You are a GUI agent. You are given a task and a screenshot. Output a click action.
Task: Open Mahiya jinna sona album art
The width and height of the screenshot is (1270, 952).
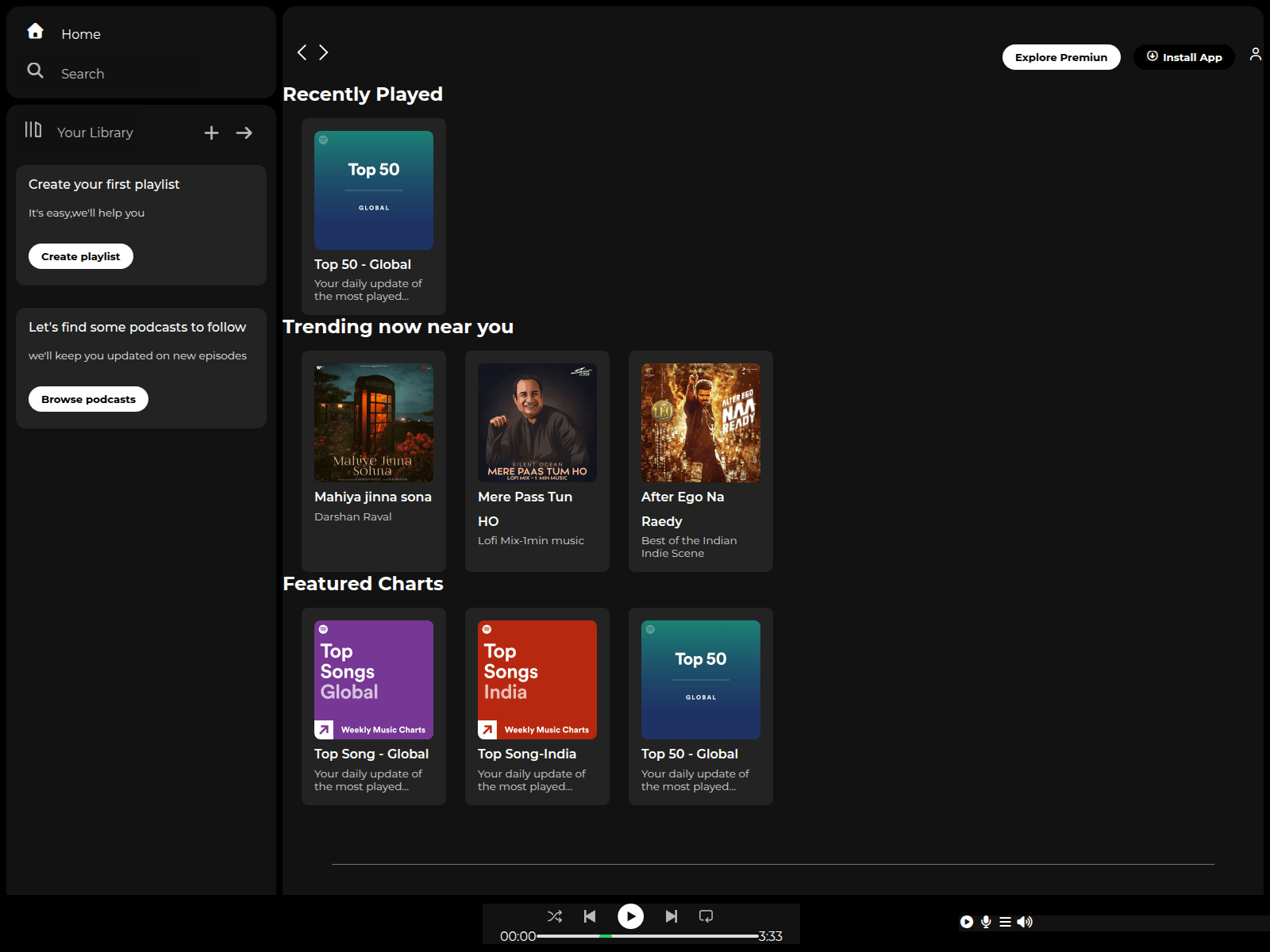coord(374,423)
